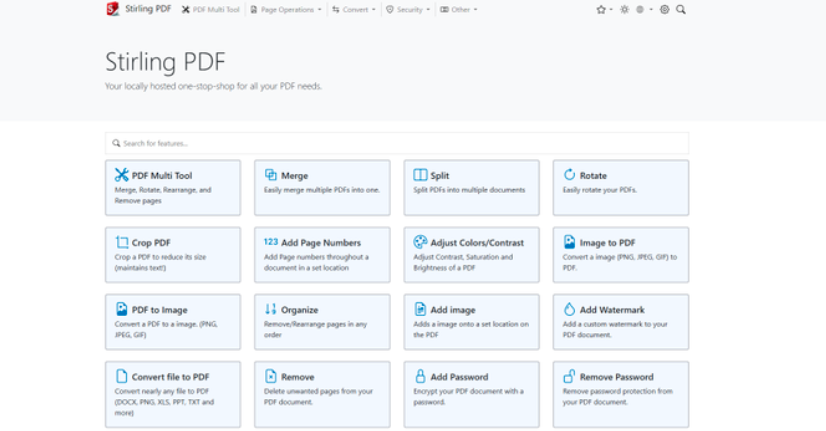This screenshot has width=826, height=431.
Task: Click the Rotate card icon
Action: 569,174
